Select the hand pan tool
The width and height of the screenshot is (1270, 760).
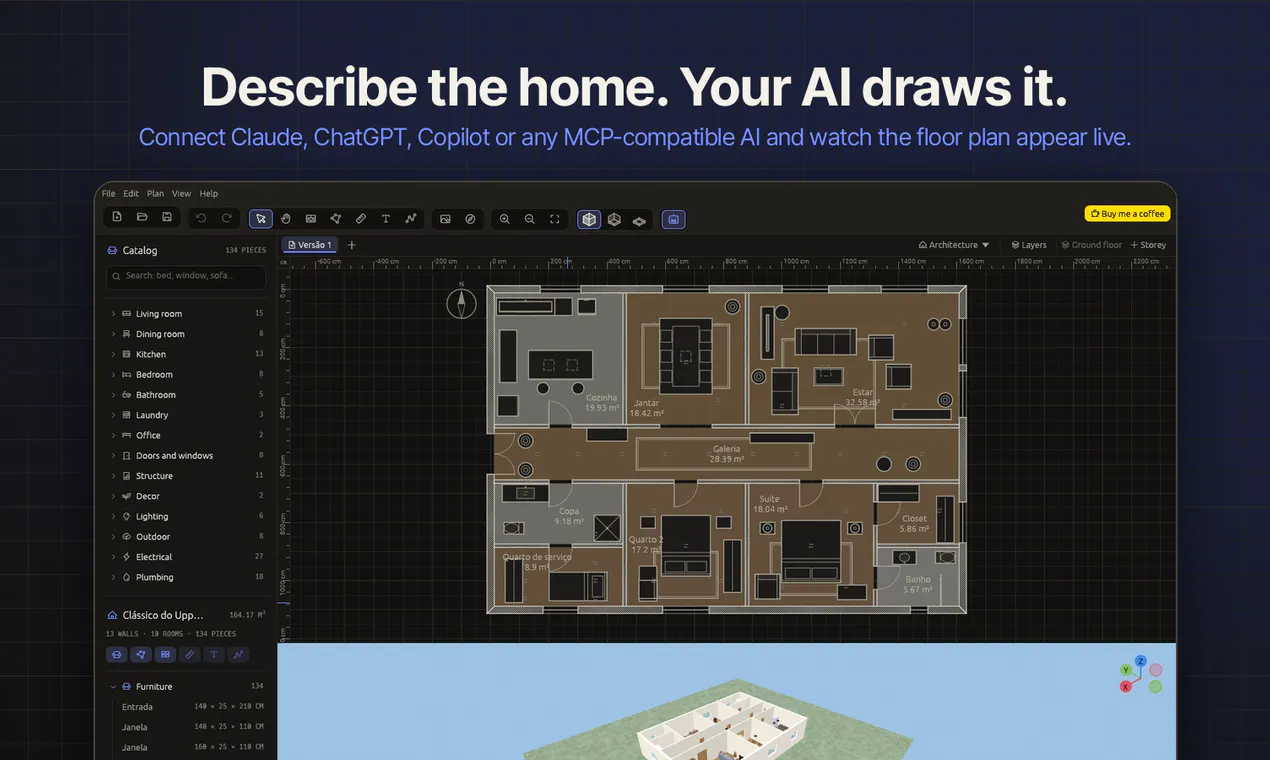click(x=286, y=218)
